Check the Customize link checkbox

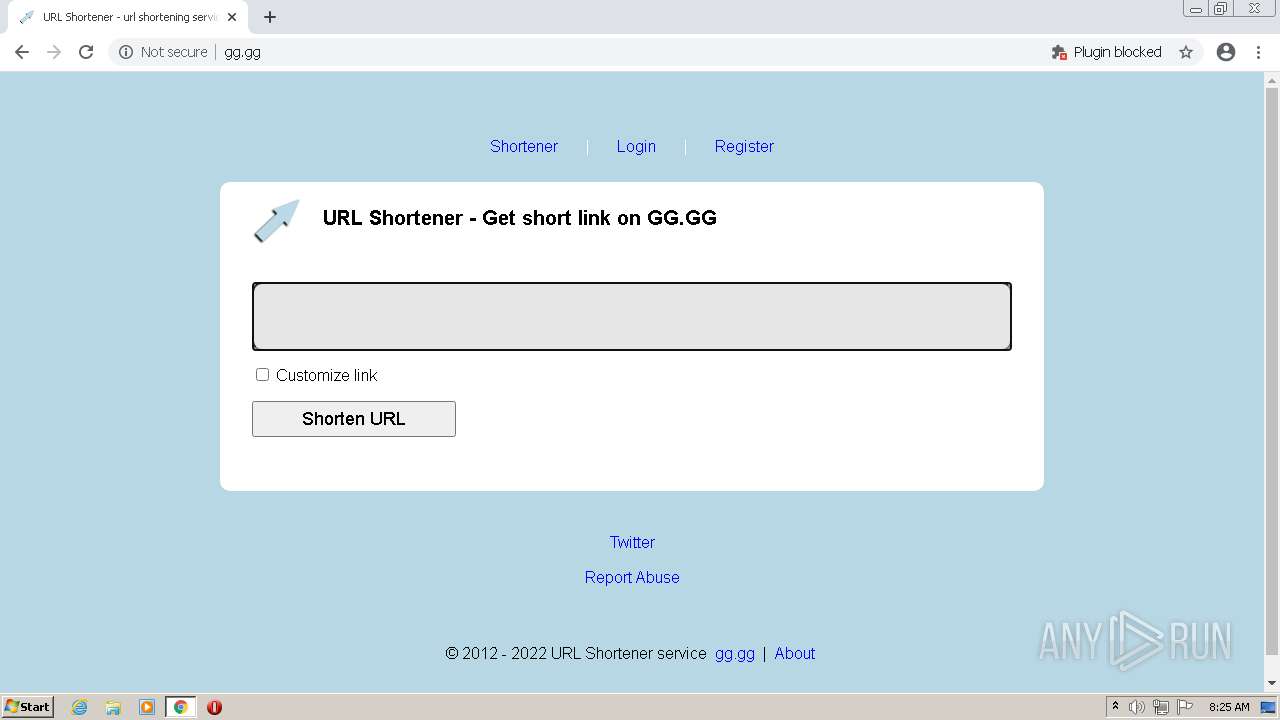click(262, 374)
